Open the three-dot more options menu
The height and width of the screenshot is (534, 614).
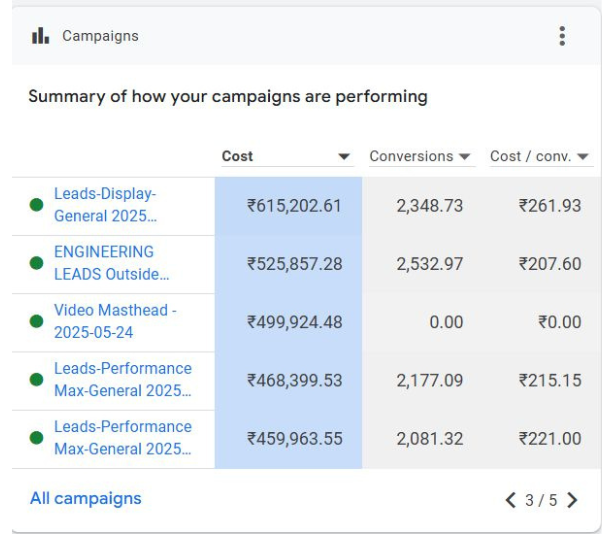(x=562, y=36)
